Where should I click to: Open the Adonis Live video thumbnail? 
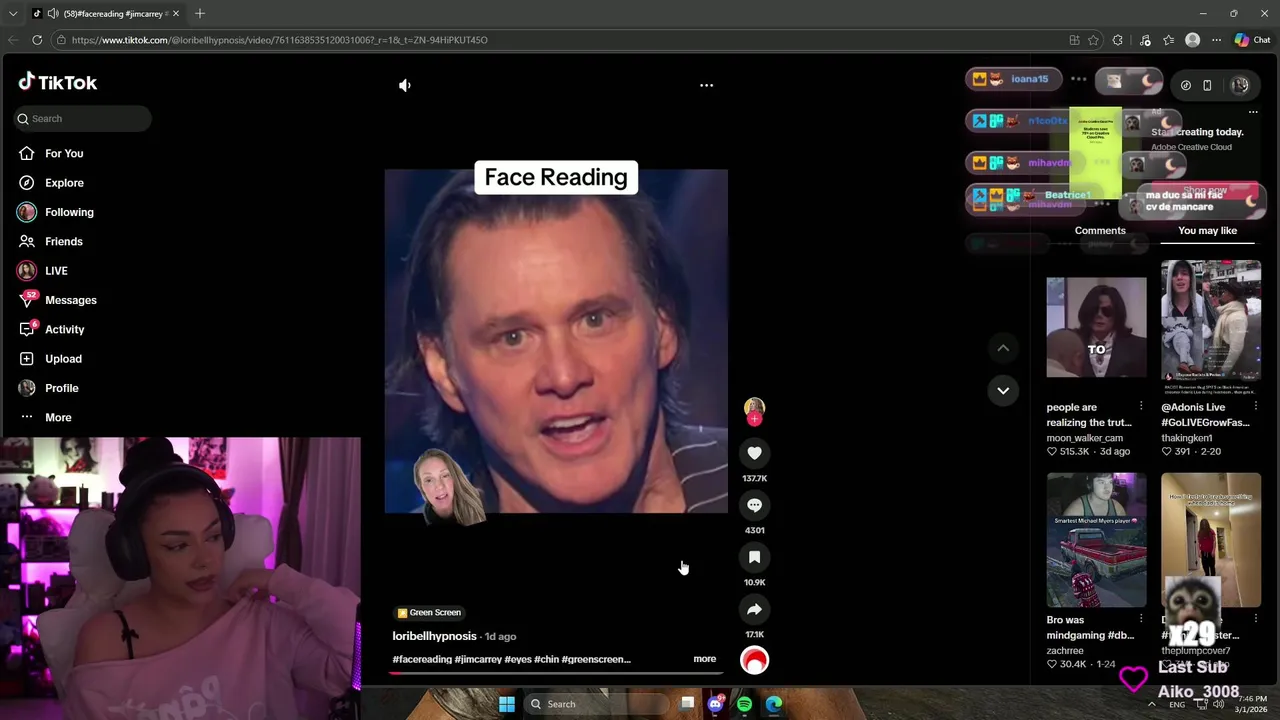click(x=1211, y=327)
